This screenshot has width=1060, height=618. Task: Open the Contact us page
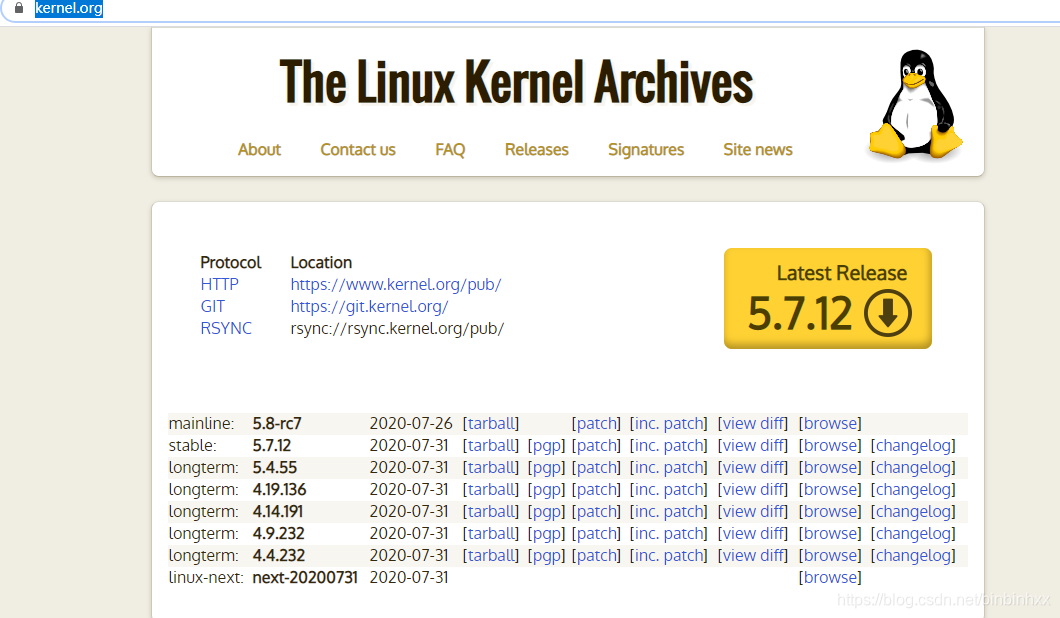pos(358,149)
